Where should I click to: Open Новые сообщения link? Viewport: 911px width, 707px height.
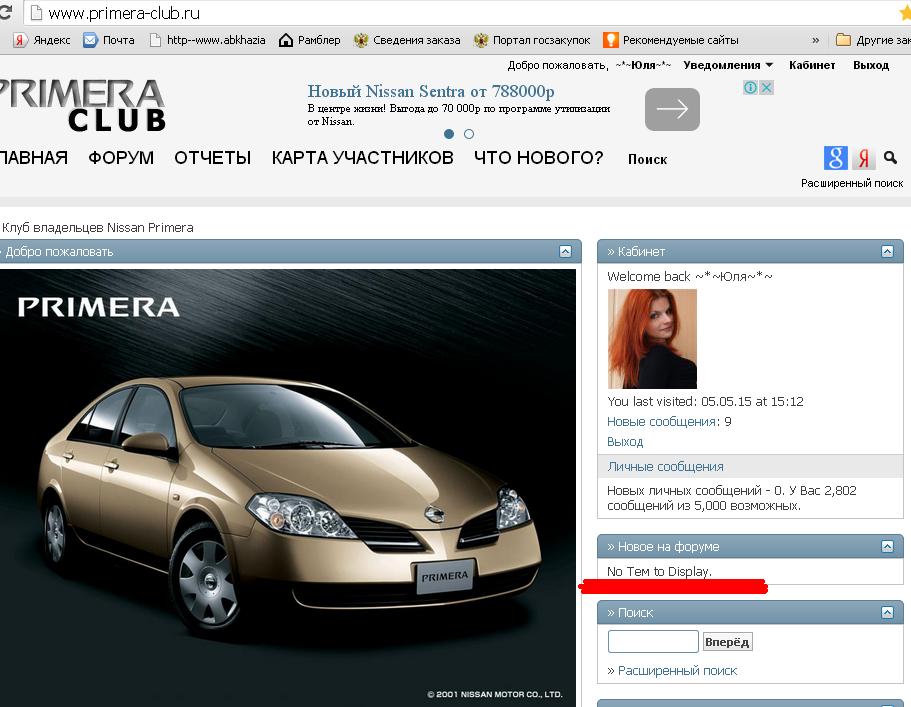point(663,422)
